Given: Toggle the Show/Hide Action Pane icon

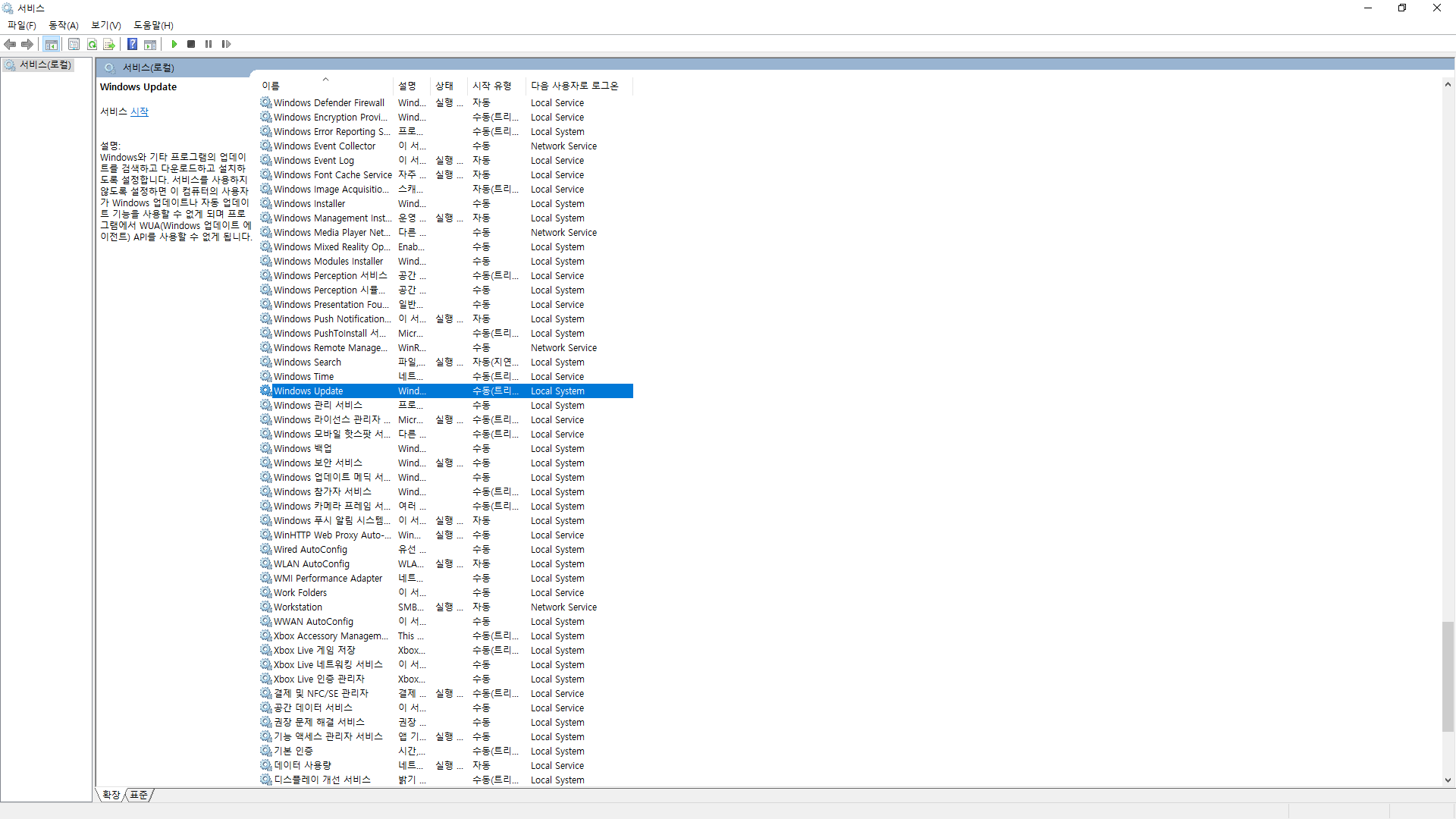Looking at the screenshot, I should [150, 44].
